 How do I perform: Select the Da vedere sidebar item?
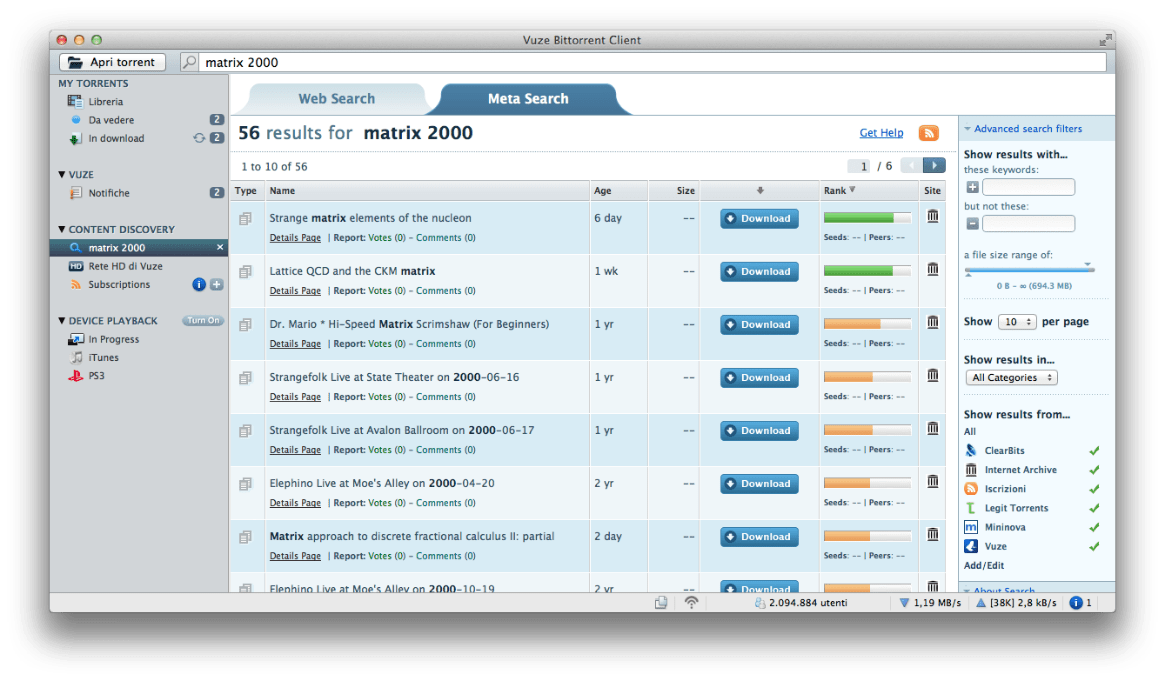click(111, 120)
